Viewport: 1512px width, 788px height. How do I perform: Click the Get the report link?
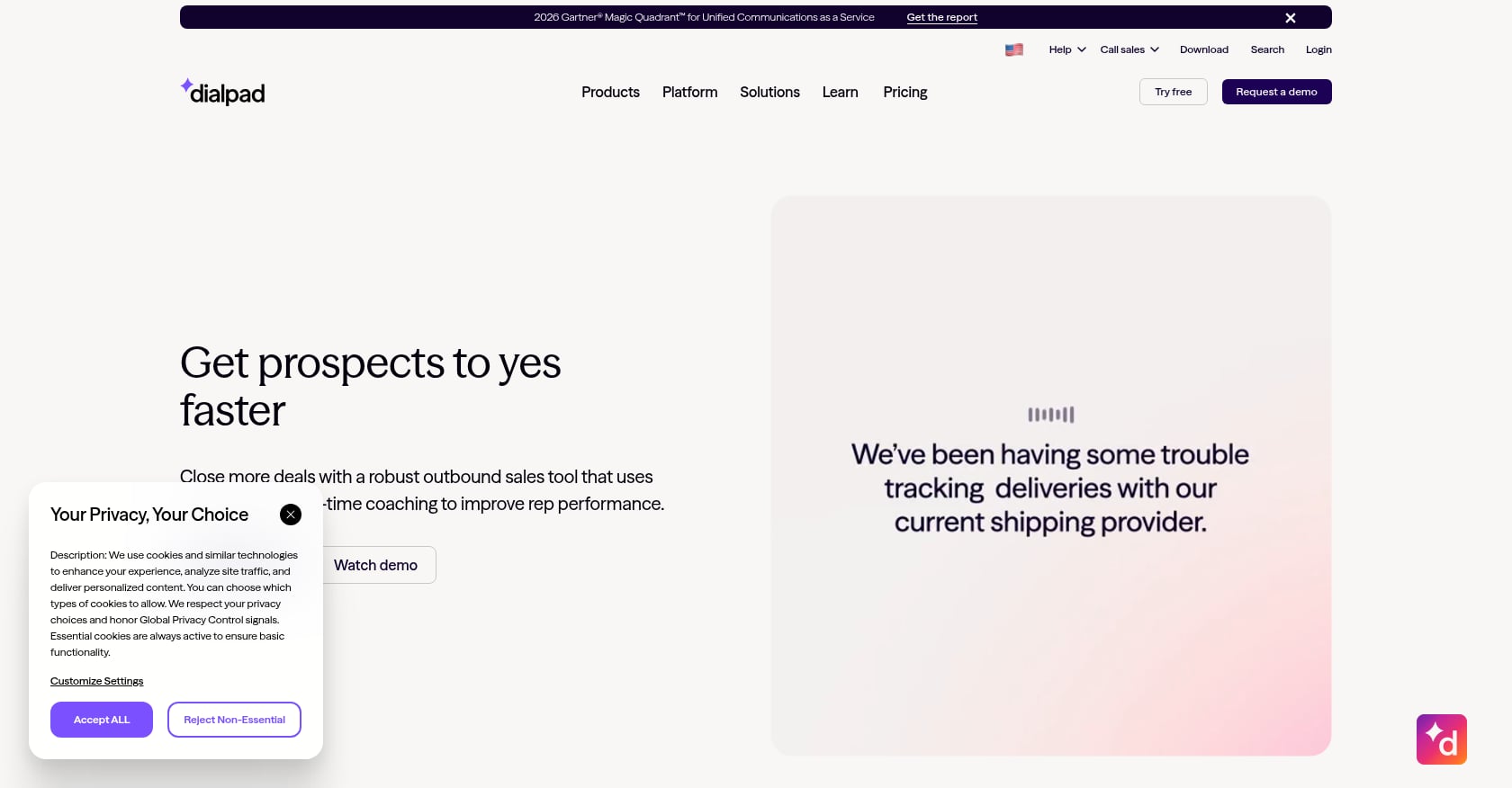click(941, 17)
